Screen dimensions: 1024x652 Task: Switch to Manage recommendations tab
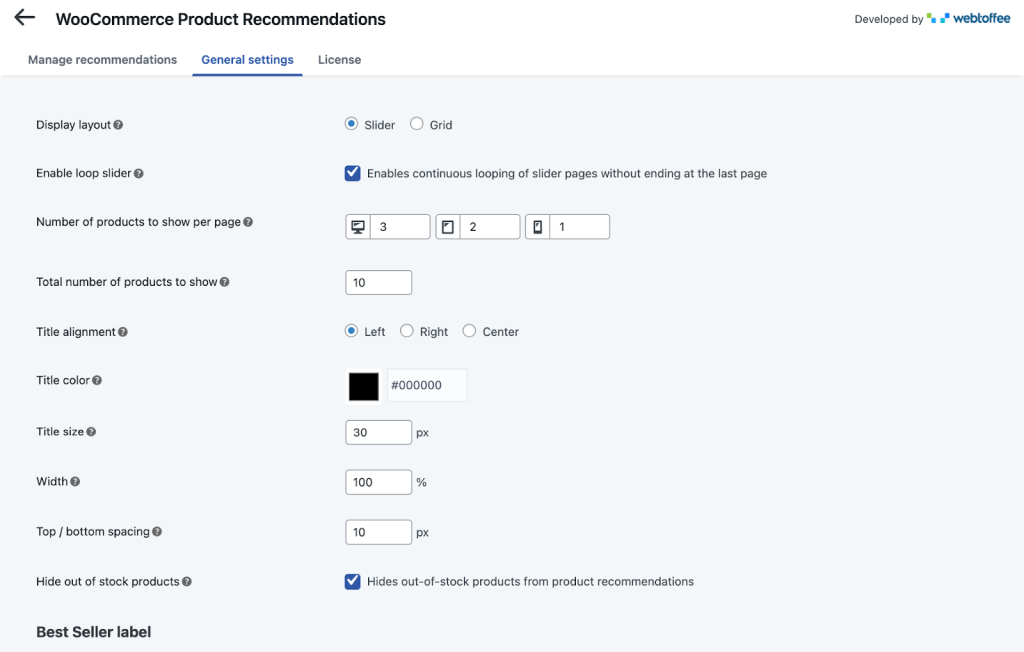pyautogui.click(x=103, y=59)
